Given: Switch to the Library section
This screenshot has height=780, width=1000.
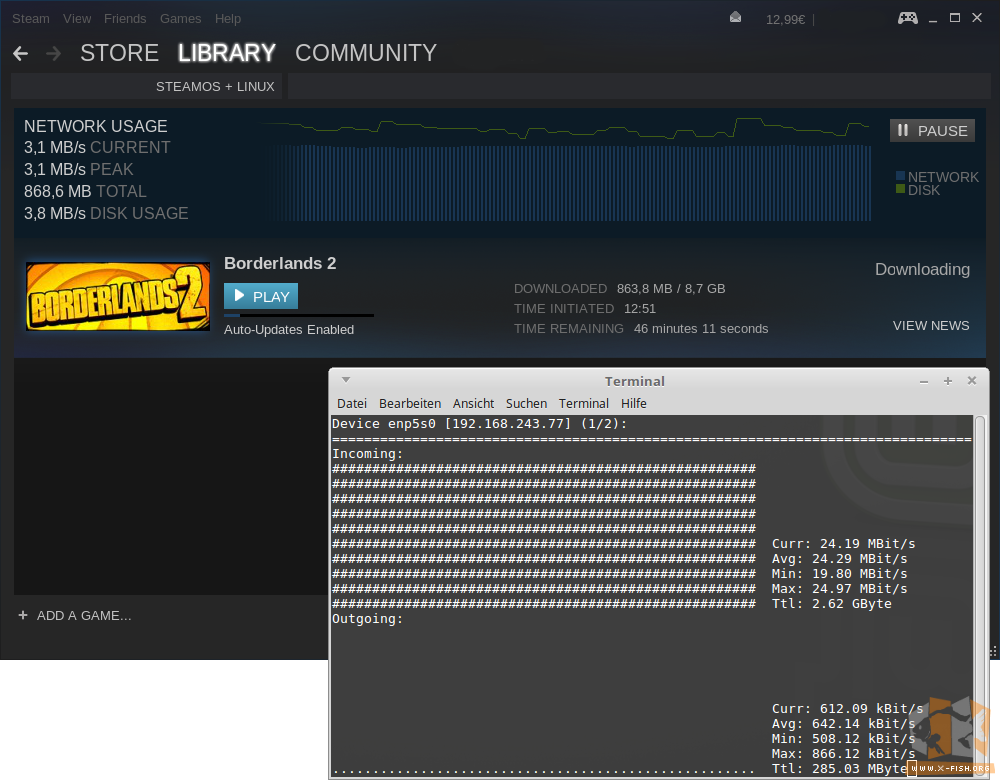Looking at the screenshot, I should point(226,53).
